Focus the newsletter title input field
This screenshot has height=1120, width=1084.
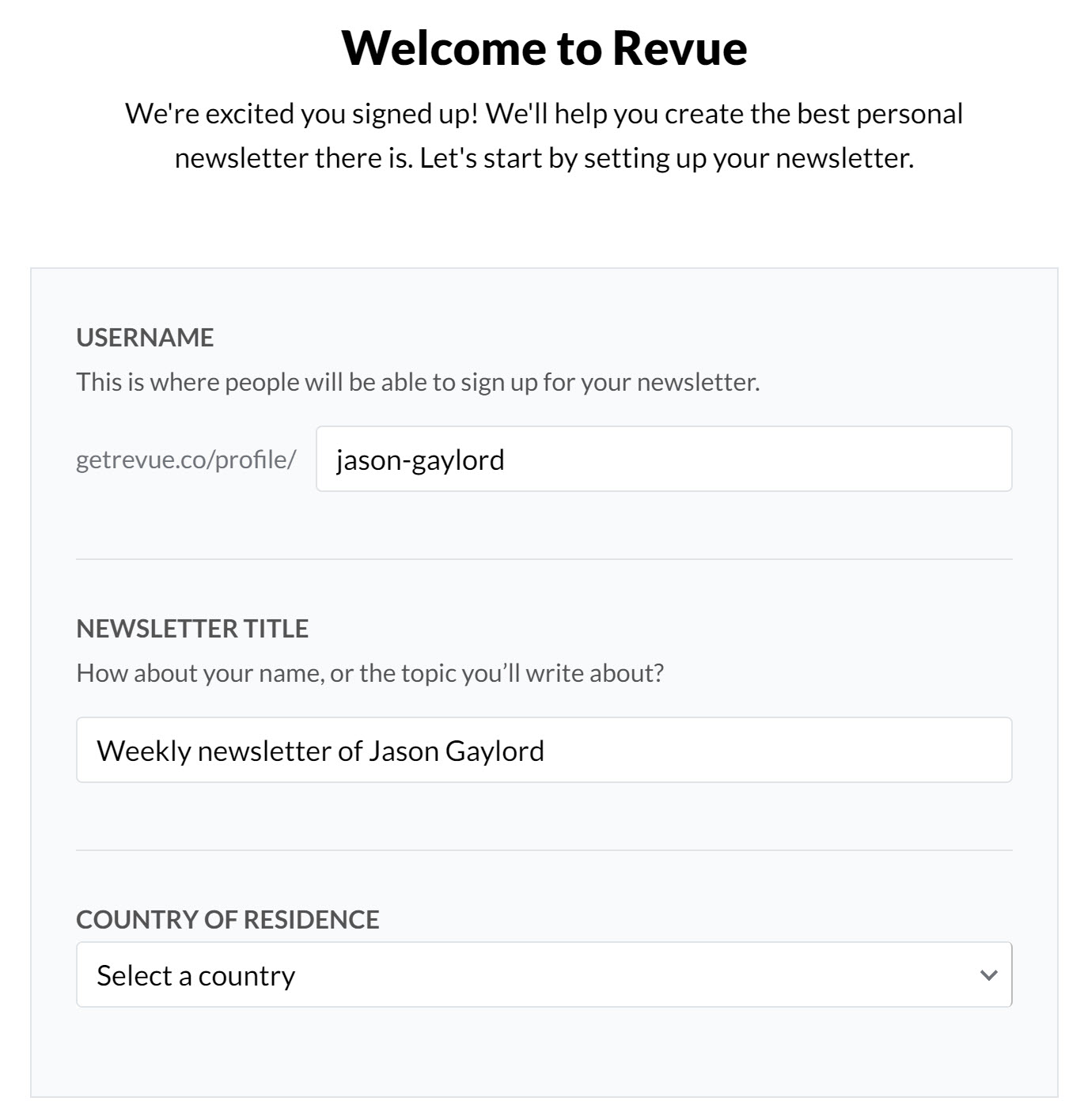click(544, 750)
